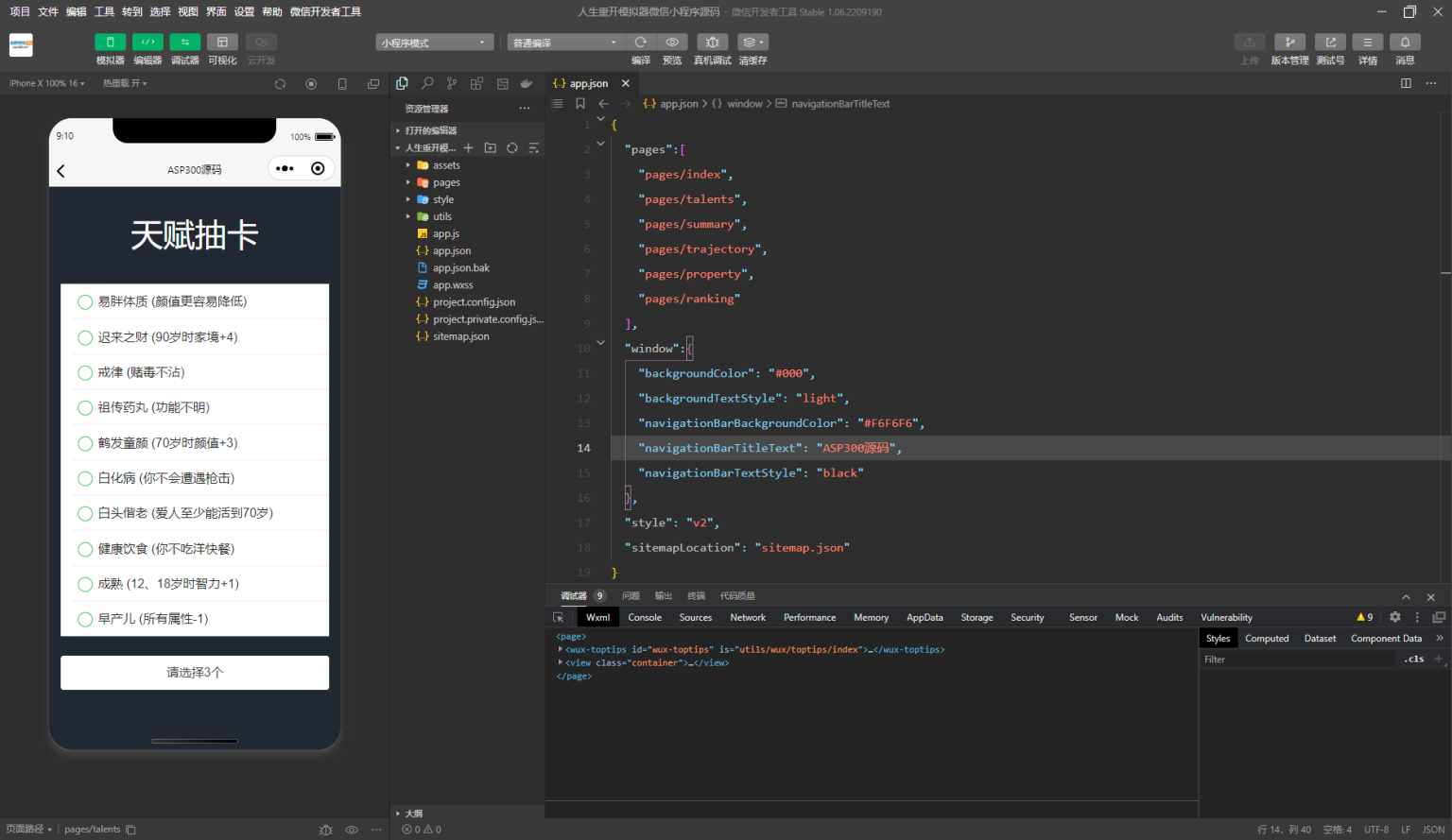The width and height of the screenshot is (1452, 840).
Task: Open search in the editor sidebar
Action: [427, 83]
